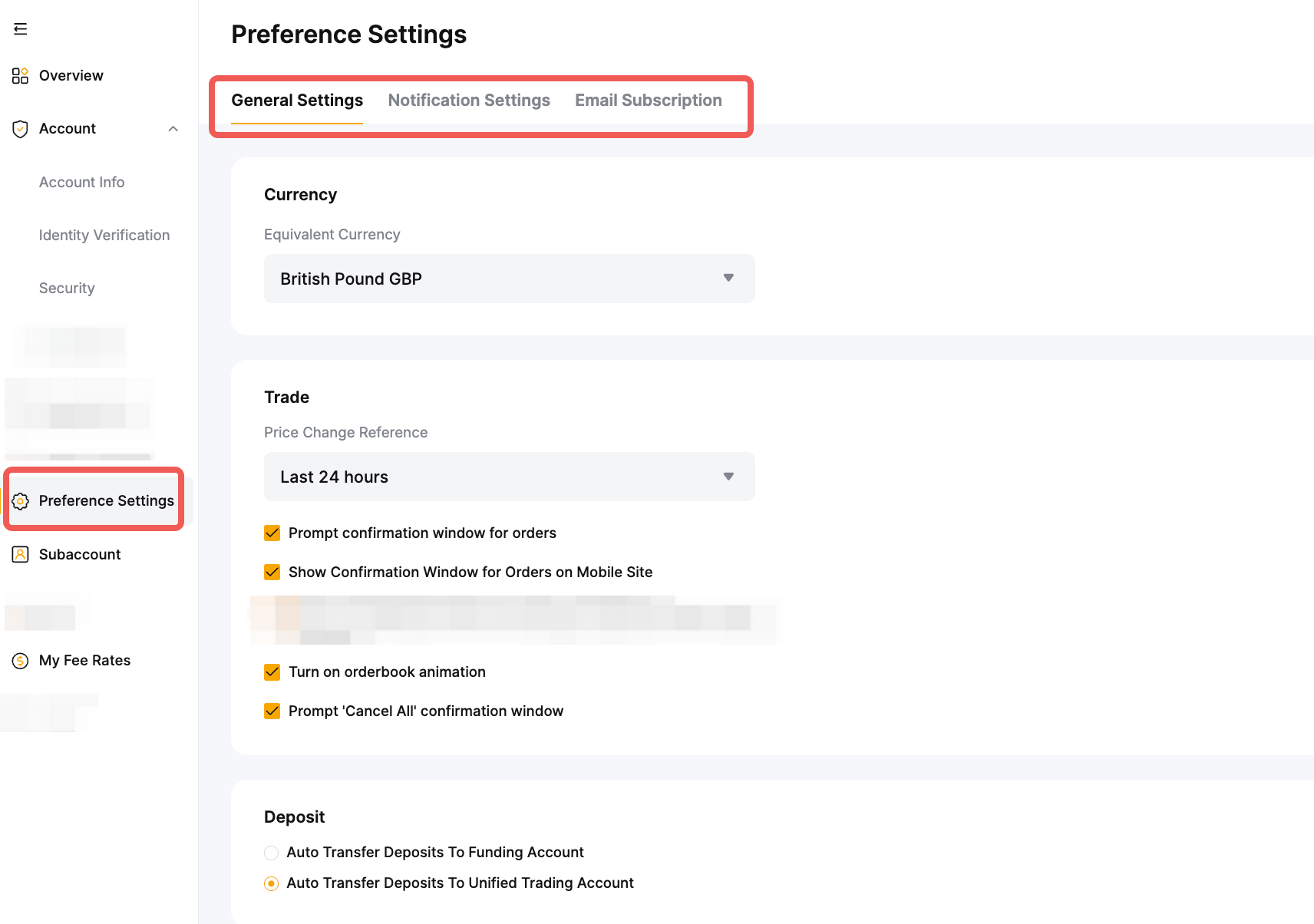The image size is (1314, 924).
Task: Click the Subaccount person icon
Action: point(21,554)
